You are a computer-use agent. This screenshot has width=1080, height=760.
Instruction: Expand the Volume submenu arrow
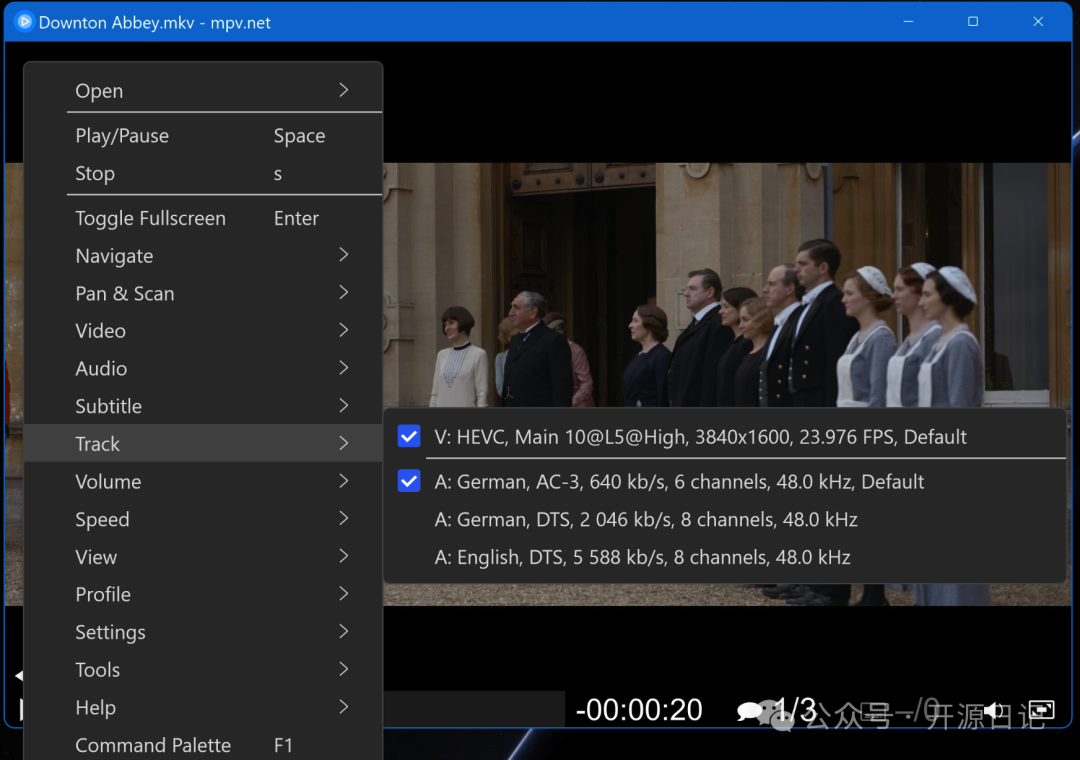pos(344,481)
